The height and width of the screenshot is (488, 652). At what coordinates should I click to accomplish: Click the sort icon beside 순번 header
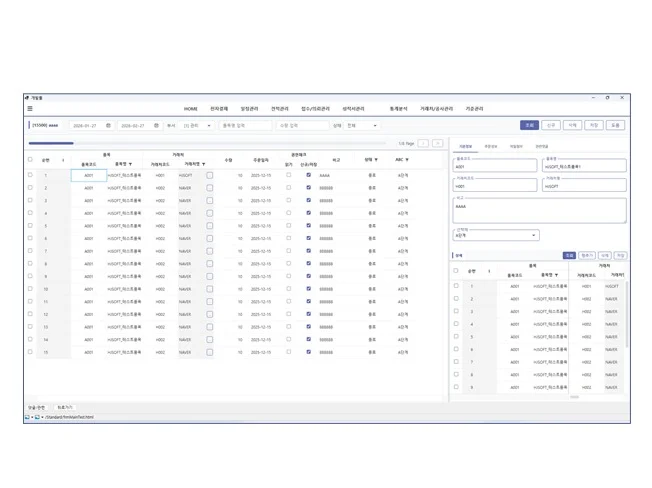(x=63, y=160)
